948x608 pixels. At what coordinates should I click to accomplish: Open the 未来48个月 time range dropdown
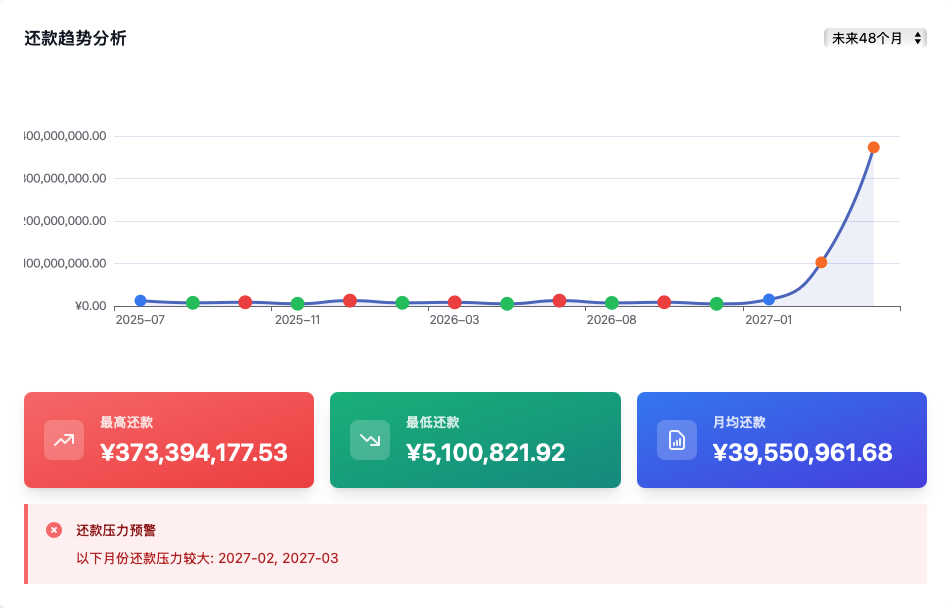click(875, 38)
